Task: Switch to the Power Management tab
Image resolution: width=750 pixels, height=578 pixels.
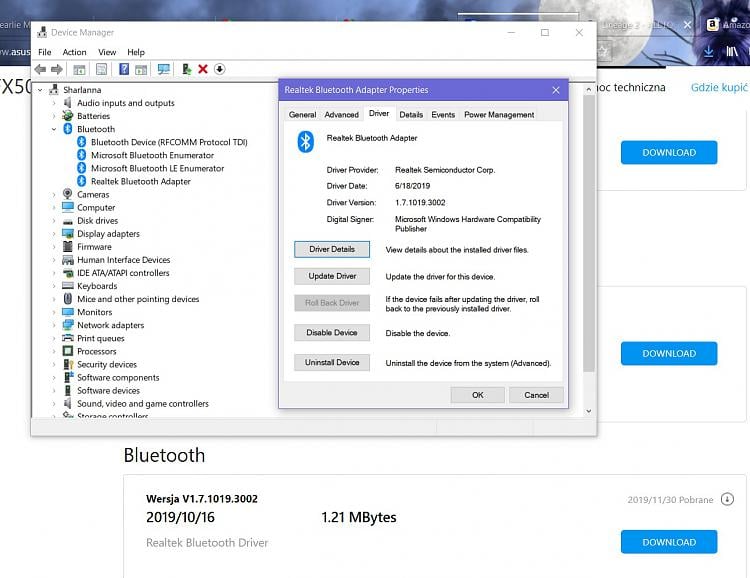Action: pos(499,115)
